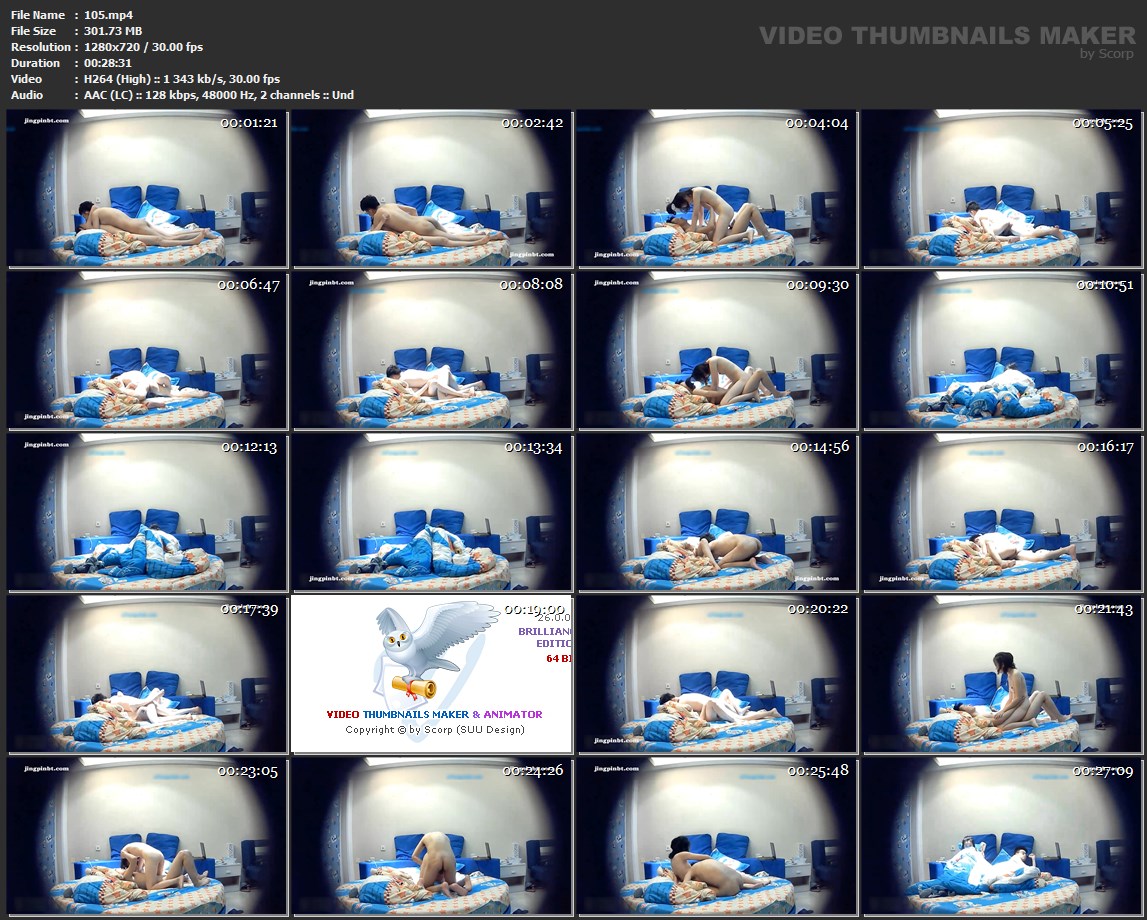The height and width of the screenshot is (920, 1147).
Task: Click the Copyright Scorp (SUU Design) line
Action: (434, 729)
